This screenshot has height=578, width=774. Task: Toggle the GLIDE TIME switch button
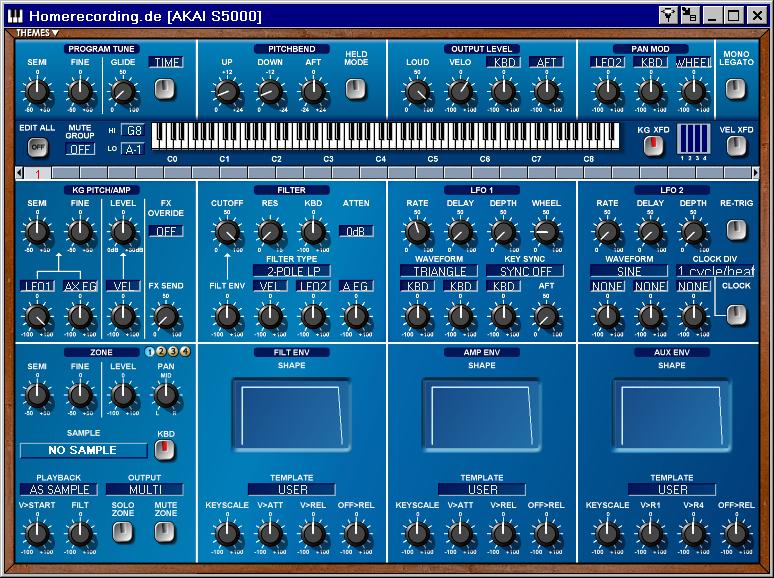(x=165, y=89)
